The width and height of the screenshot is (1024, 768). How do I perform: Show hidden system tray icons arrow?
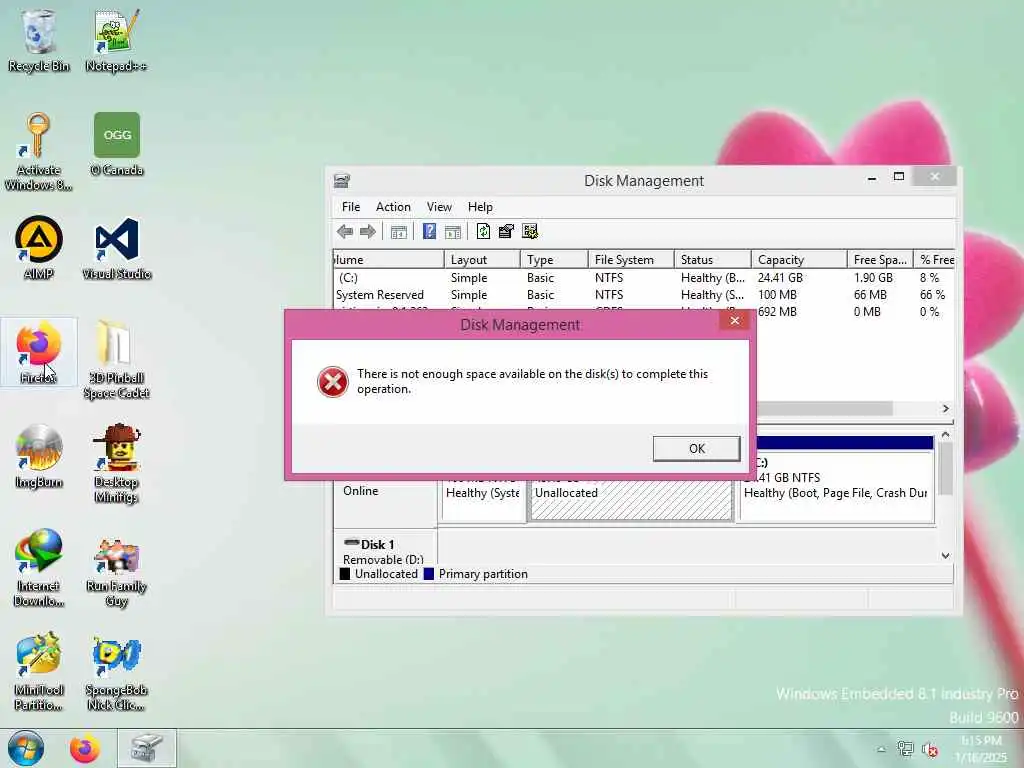point(881,749)
